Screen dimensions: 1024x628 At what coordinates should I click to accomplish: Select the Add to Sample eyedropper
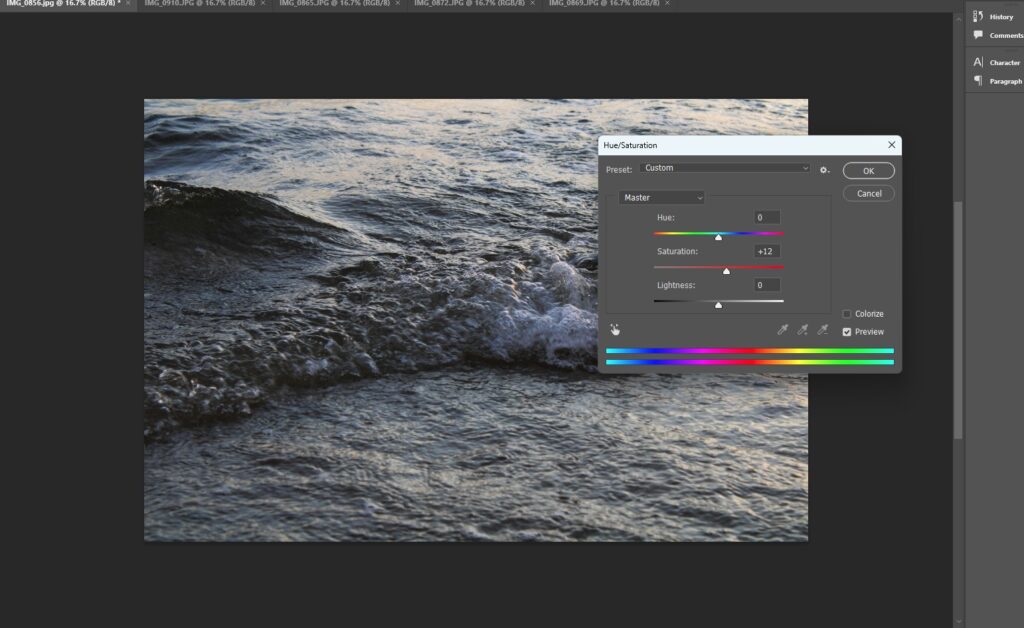click(803, 330)
